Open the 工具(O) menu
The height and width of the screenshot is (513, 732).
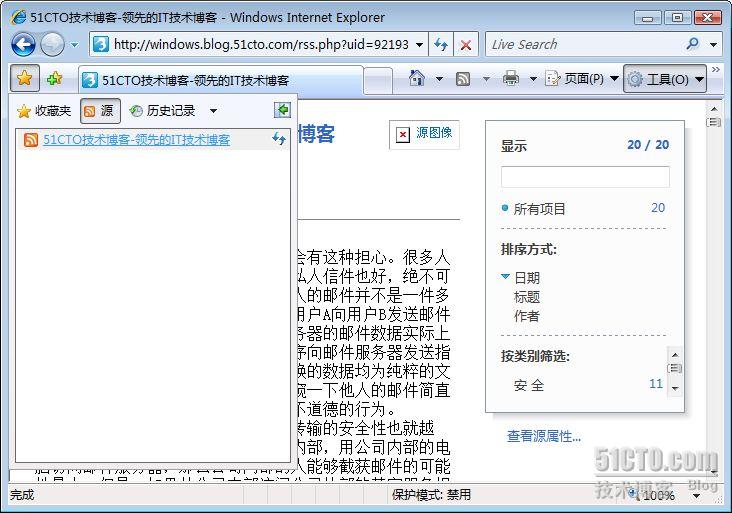[x=665, y=79]
